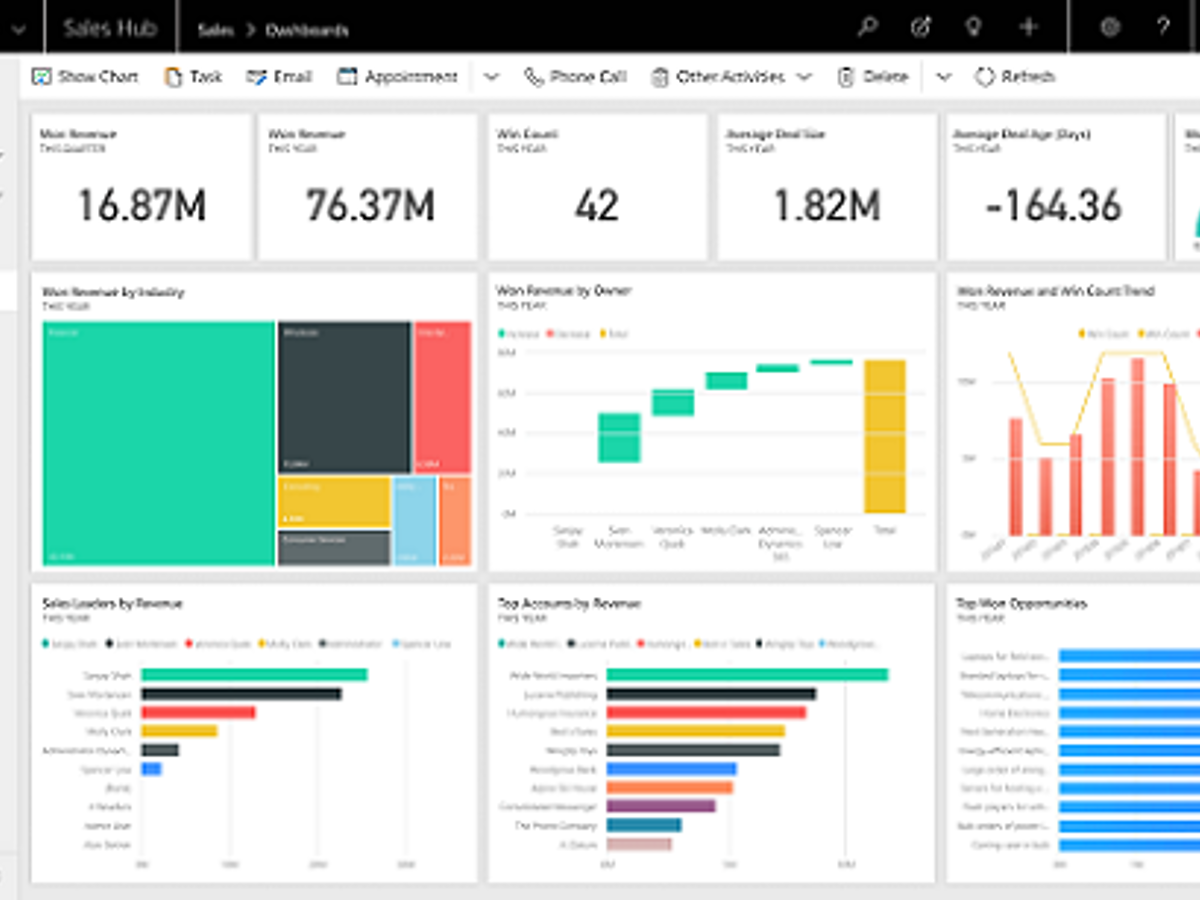Expand the chevron after Delete
The image size is (1200, 900).
(x=943, y=77)
